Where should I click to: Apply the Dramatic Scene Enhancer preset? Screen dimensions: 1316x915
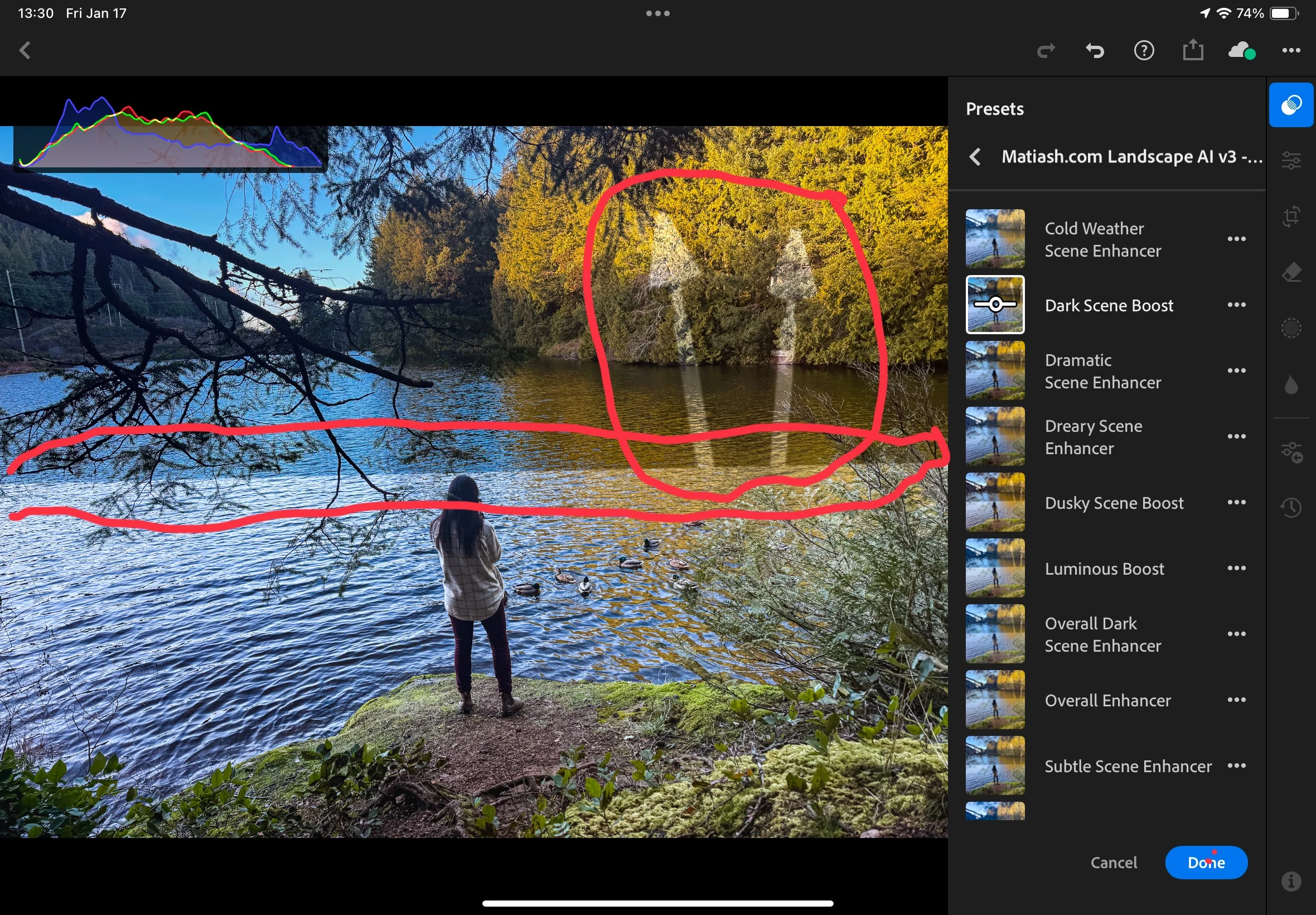[1102, 371]
